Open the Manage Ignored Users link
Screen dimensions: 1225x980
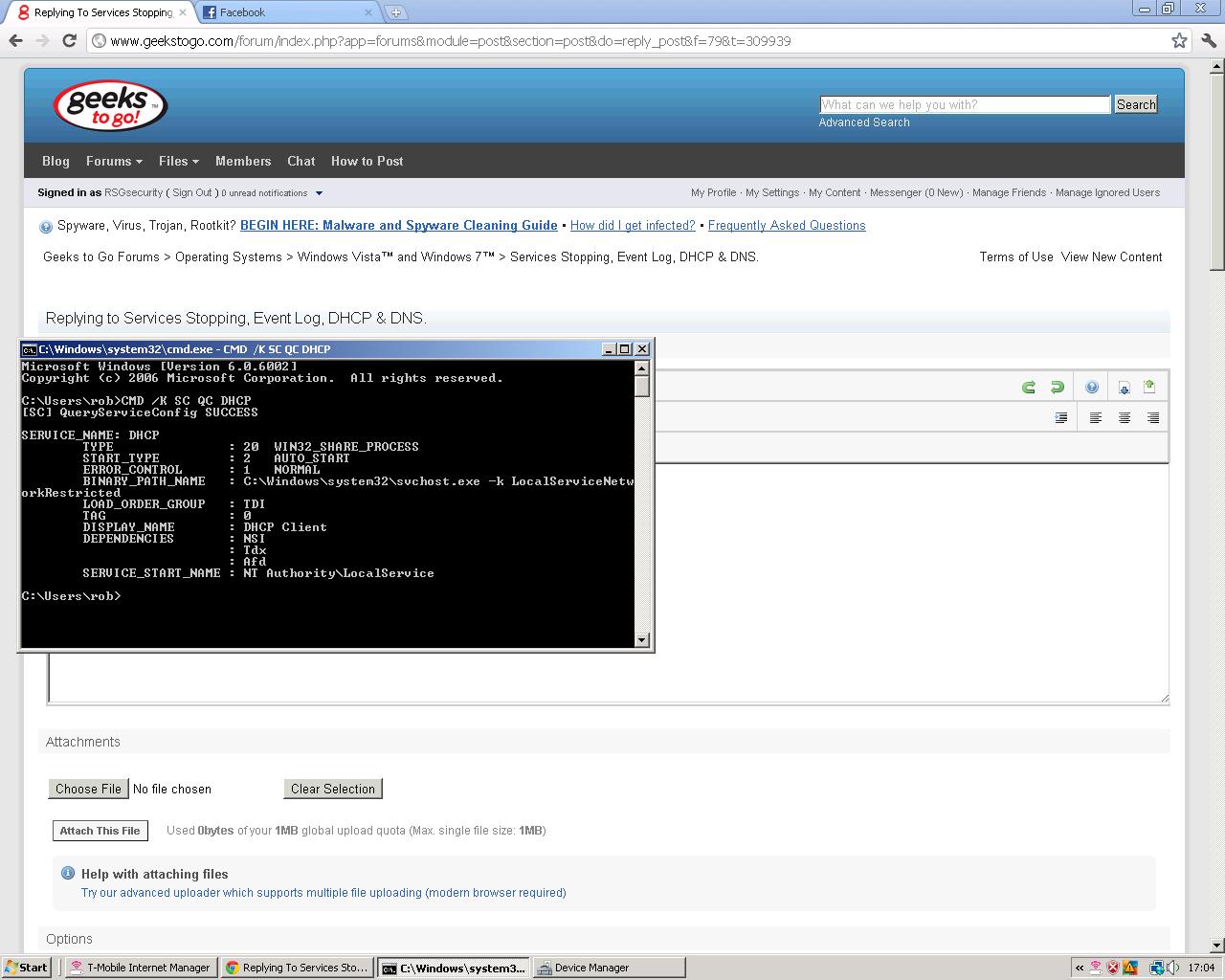pyautogui.click(x=1107, y=192)
